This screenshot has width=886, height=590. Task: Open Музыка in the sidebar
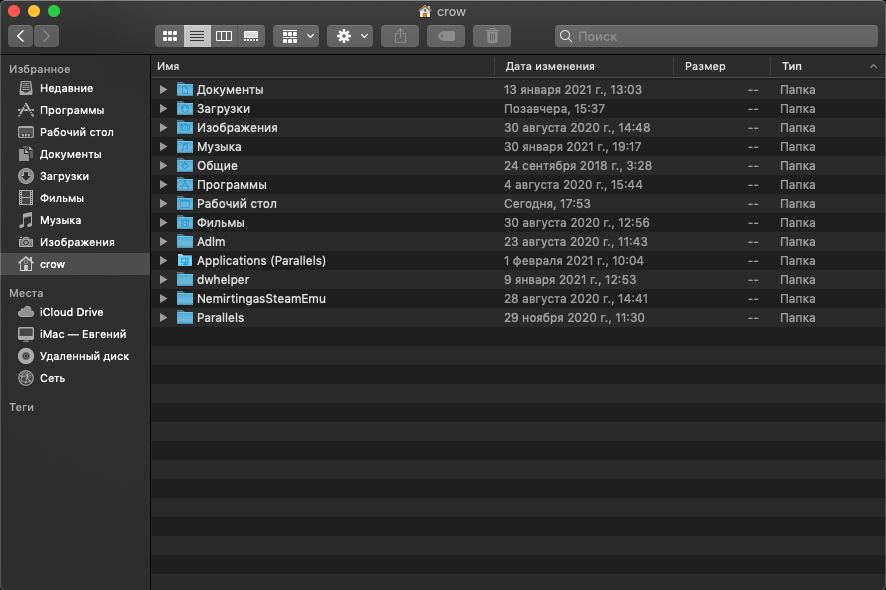(x=75, y=220)
